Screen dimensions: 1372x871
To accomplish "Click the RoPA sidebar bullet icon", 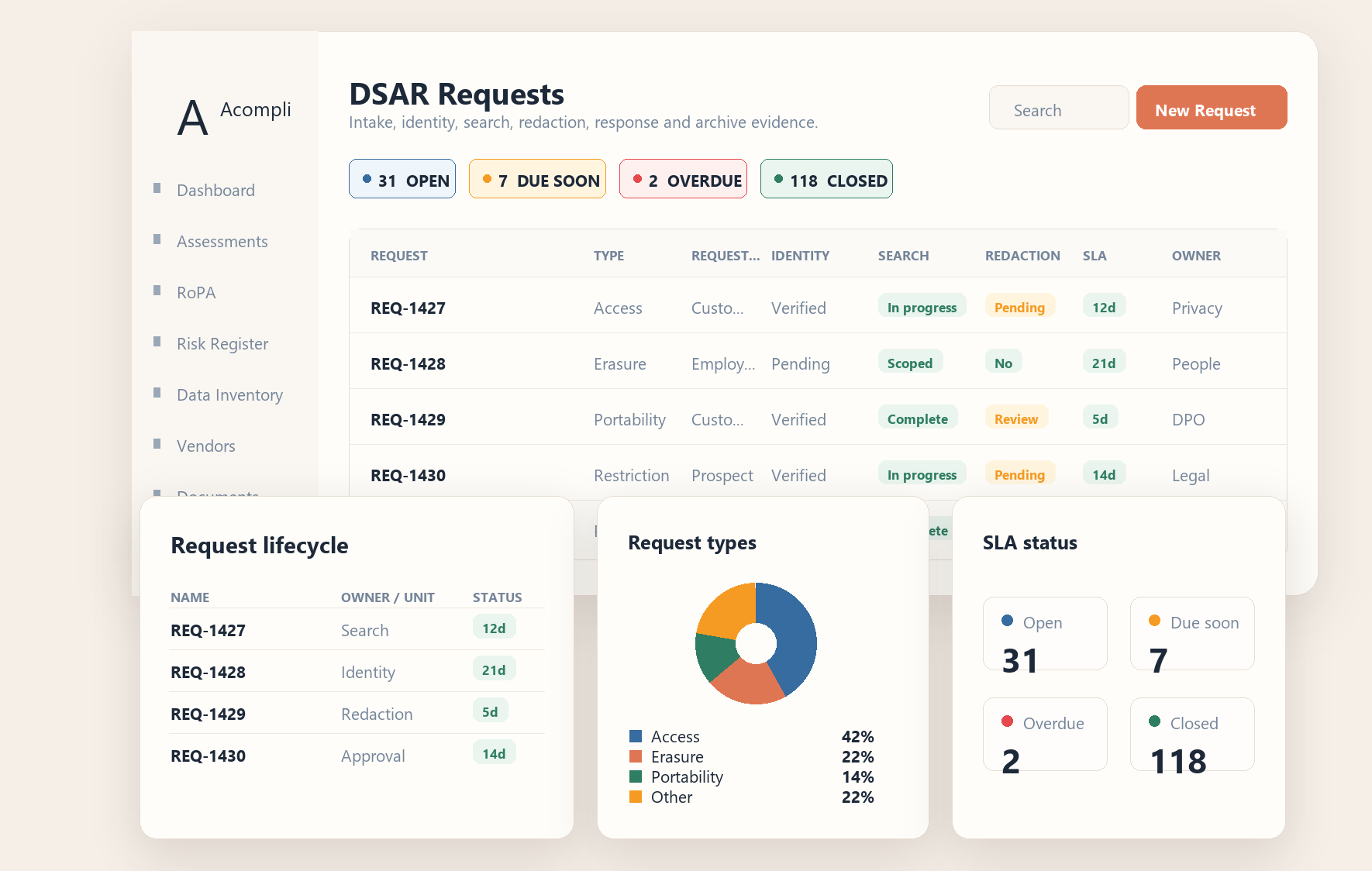I will pyautogui.click(x=157, y=291).
